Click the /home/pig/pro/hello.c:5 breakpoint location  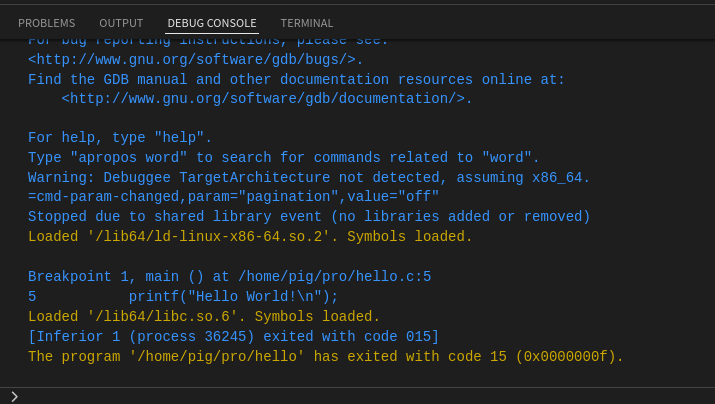[x=334, y=276]
